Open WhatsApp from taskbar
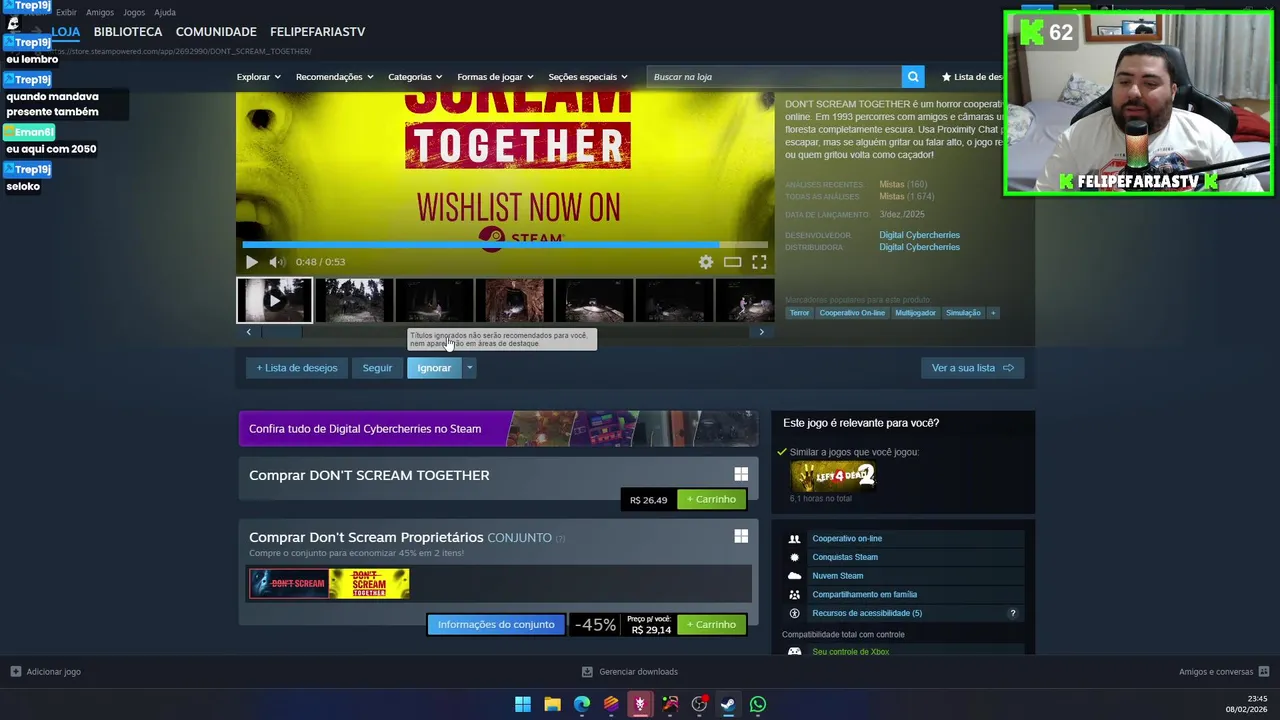 tap(758, 704)
